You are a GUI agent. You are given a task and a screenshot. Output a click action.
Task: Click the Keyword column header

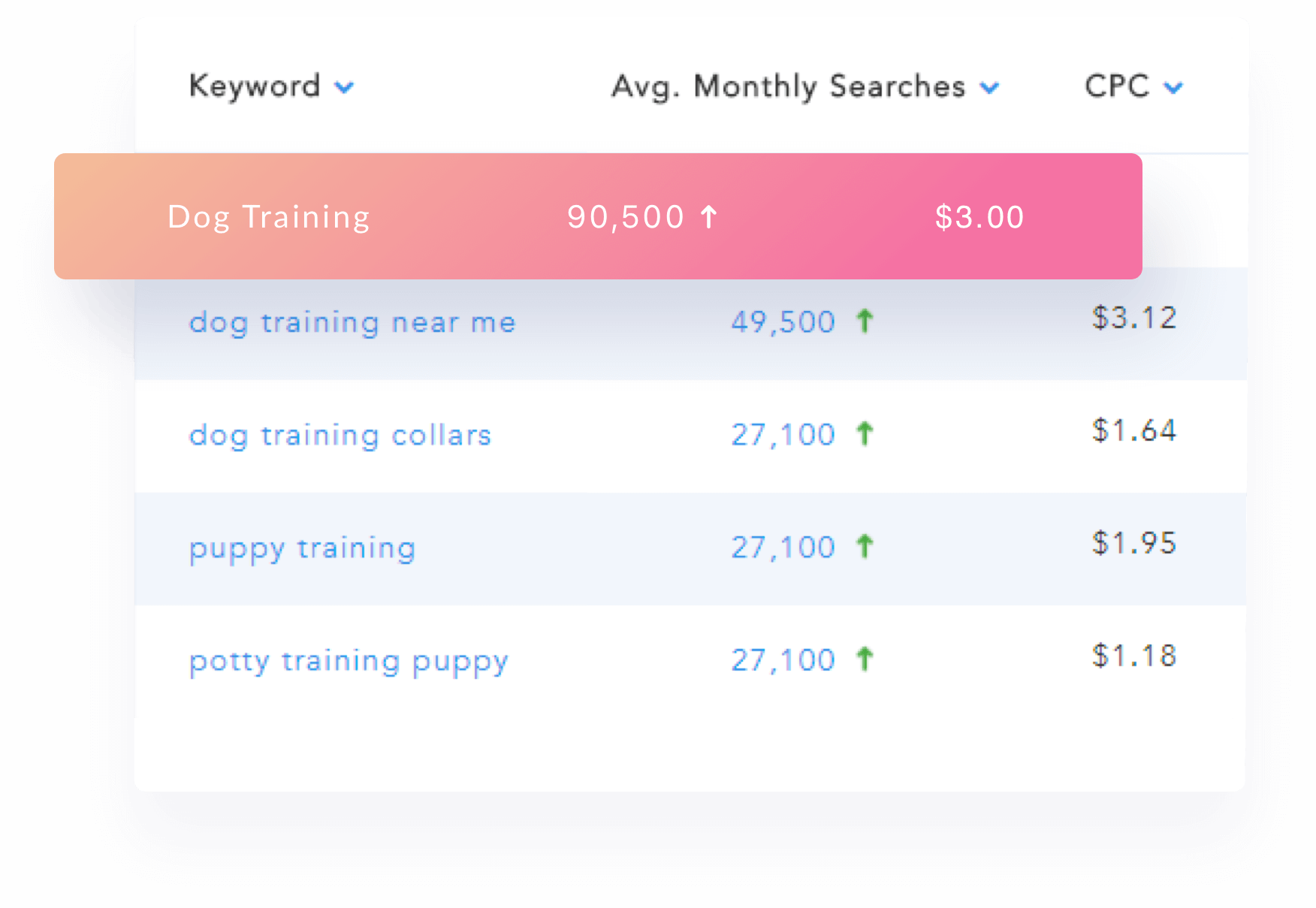[255, 86]
